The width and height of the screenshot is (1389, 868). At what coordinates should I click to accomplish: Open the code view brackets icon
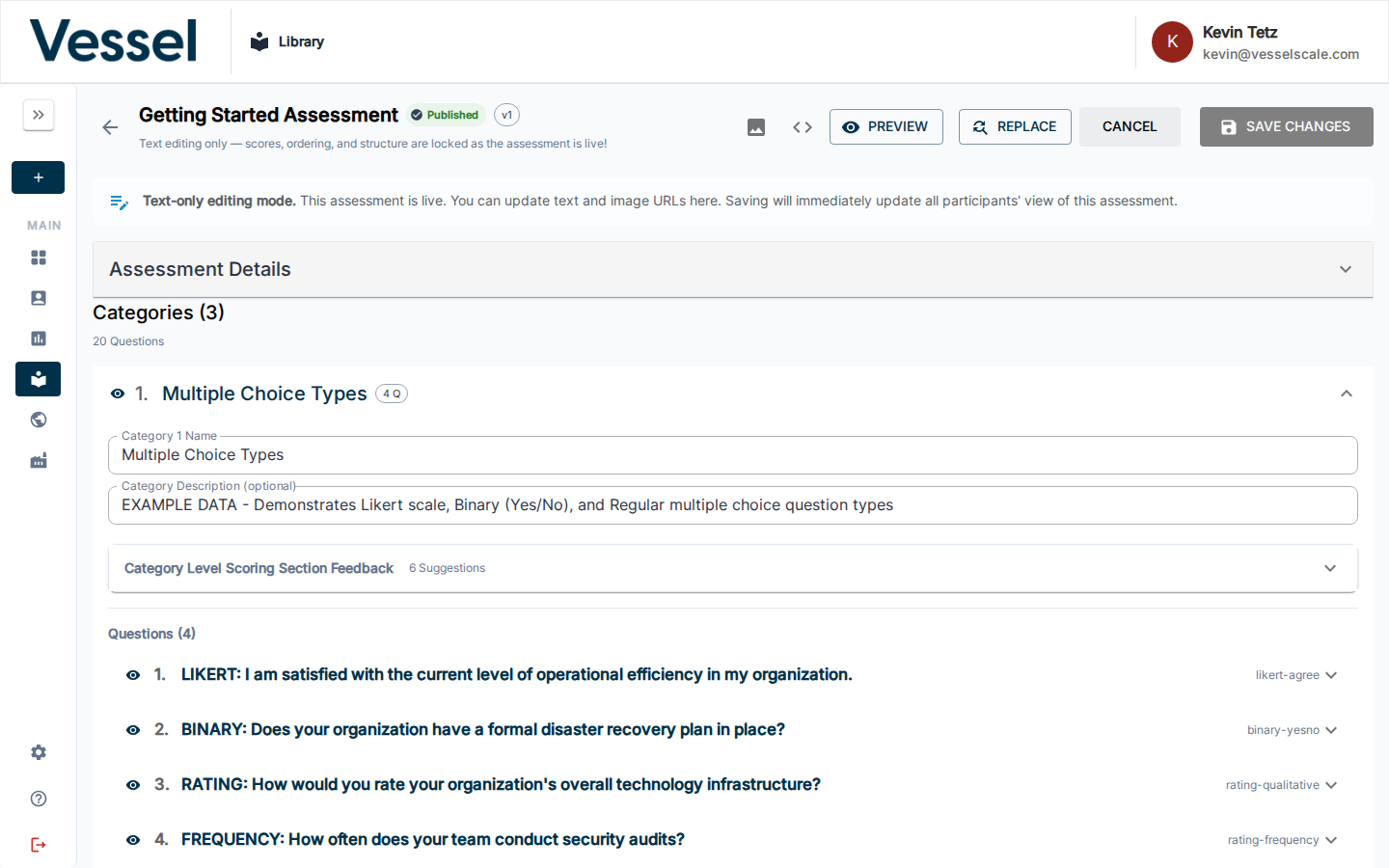(803, 127)
